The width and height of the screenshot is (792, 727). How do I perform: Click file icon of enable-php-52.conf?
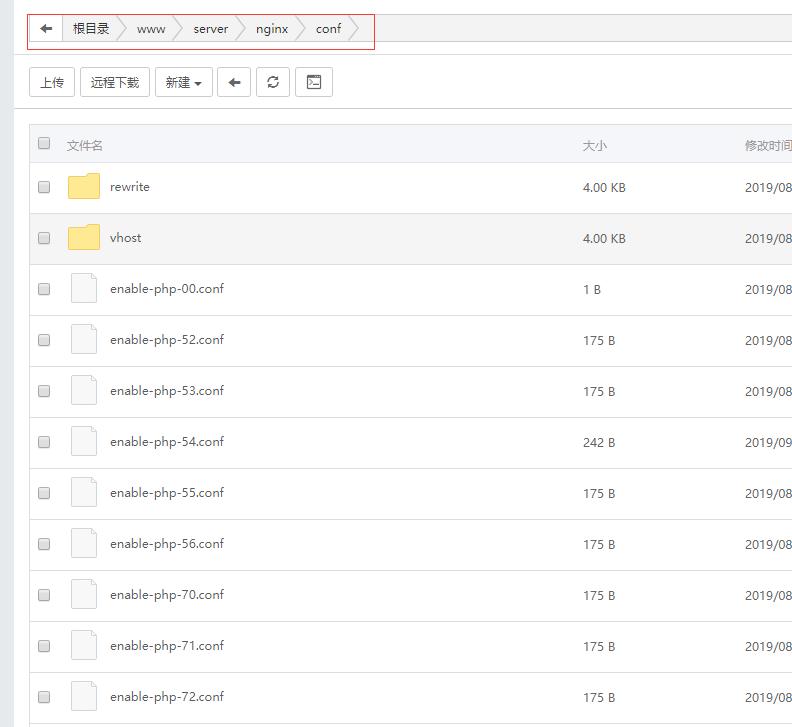point(84,340)
